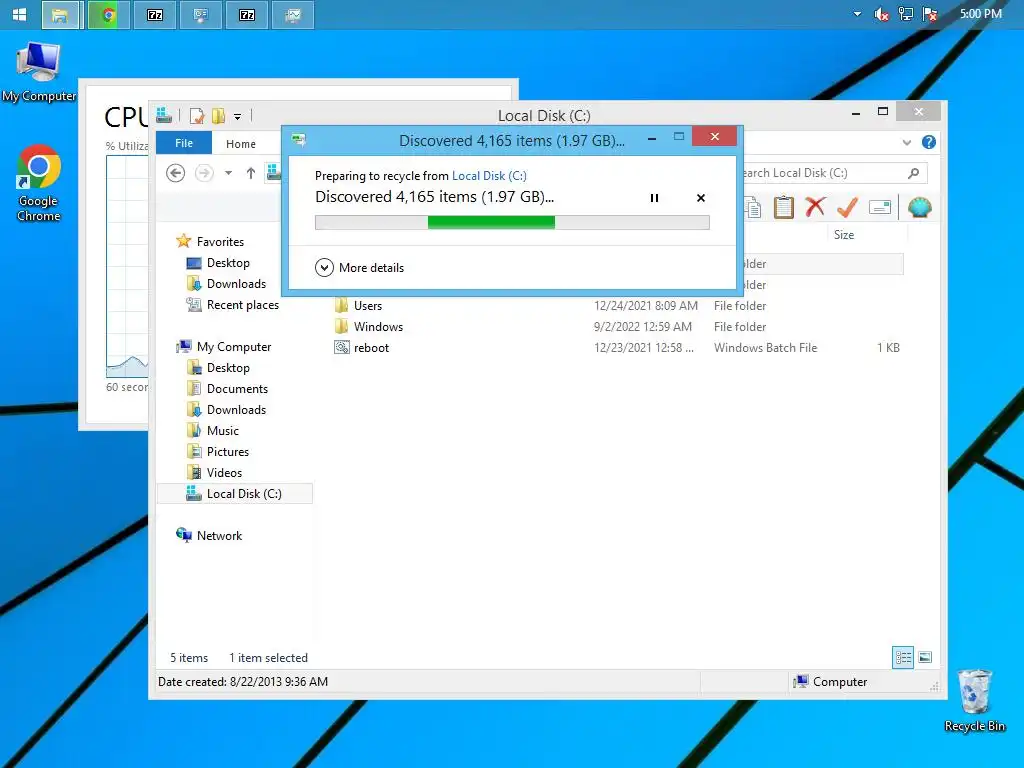
Task: Open the Google Chrome desktop shortcut
Action: 39,183
